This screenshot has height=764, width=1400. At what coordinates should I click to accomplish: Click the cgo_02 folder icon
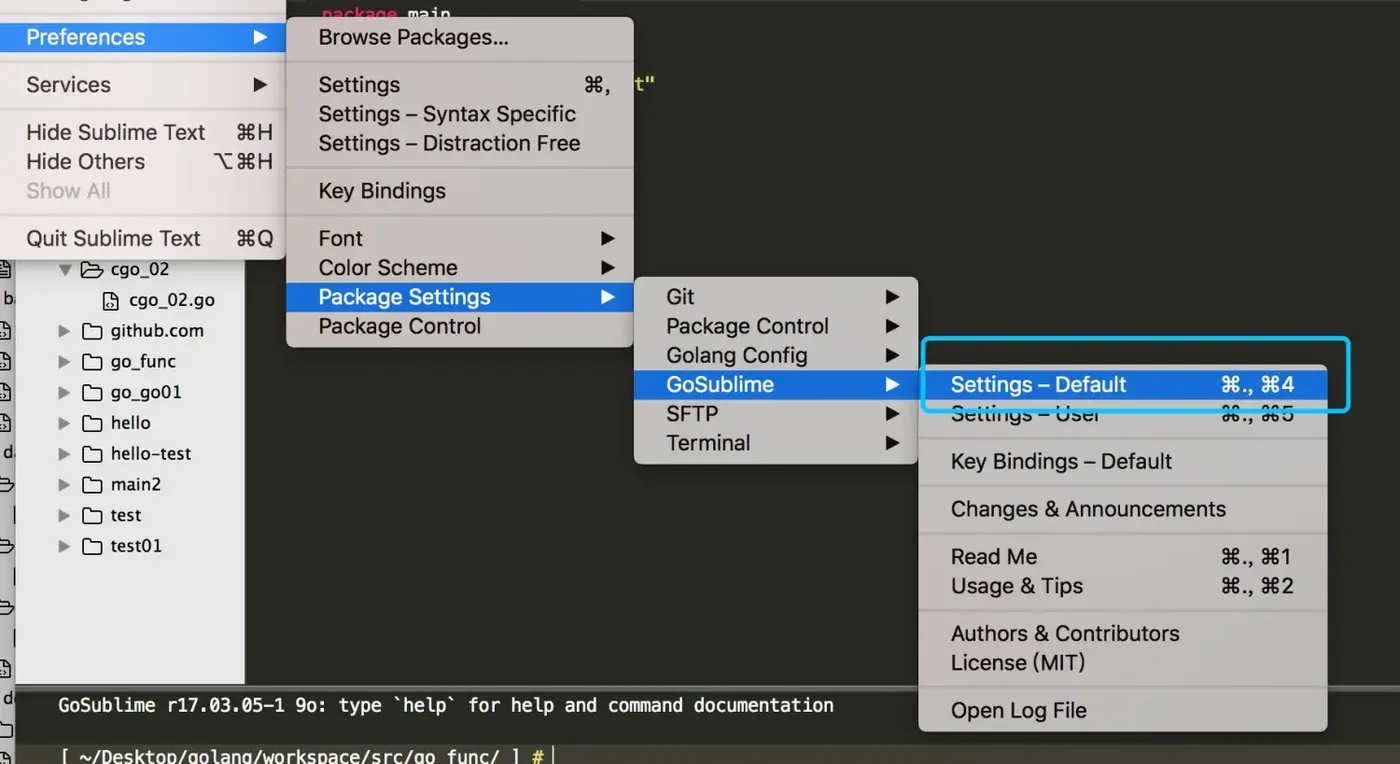coord(92,269)
